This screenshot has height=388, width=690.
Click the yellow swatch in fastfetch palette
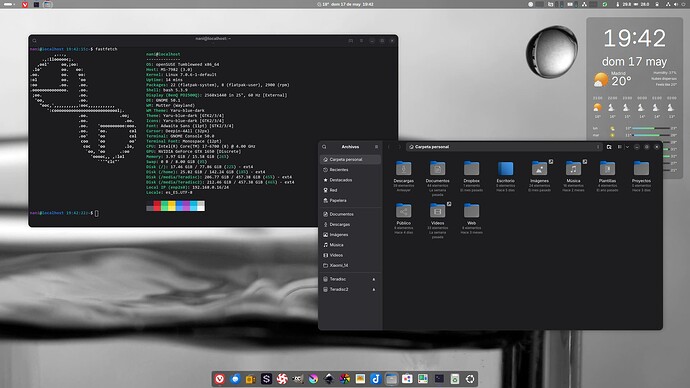pos(172,205)
